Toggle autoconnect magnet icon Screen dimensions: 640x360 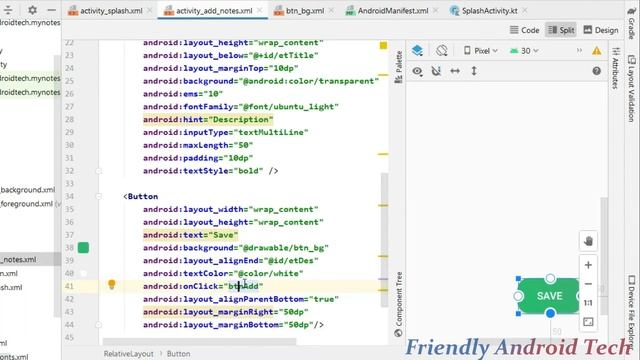[x=436, y=71]
